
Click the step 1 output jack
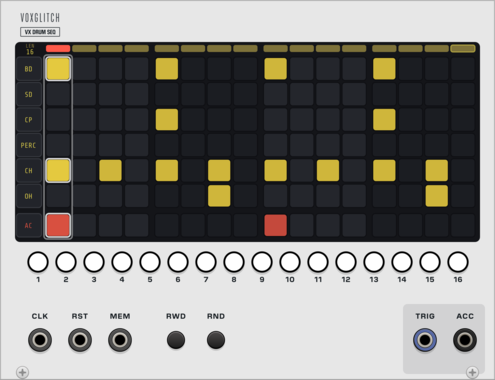(x=38, y=262)
